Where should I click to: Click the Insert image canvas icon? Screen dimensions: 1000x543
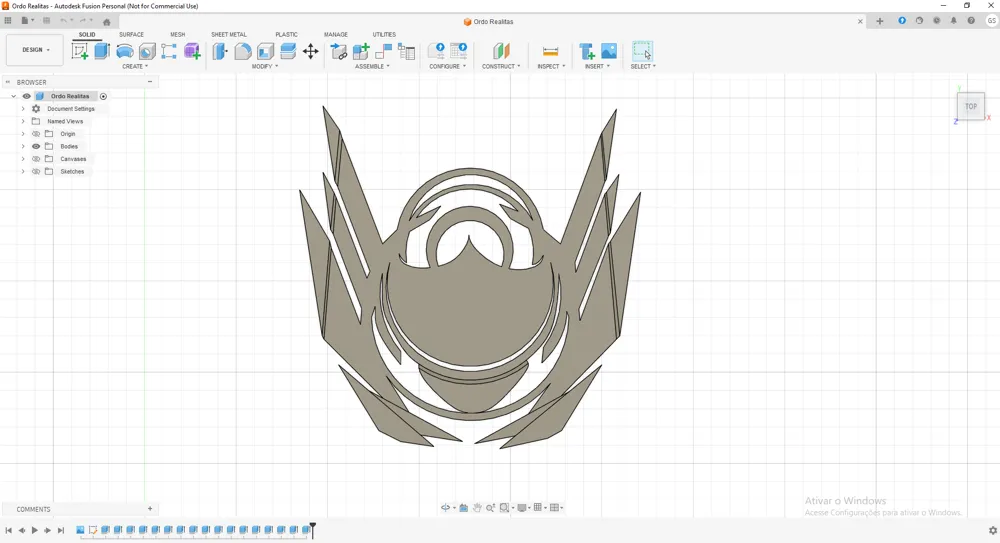click(x=609, y=51)
